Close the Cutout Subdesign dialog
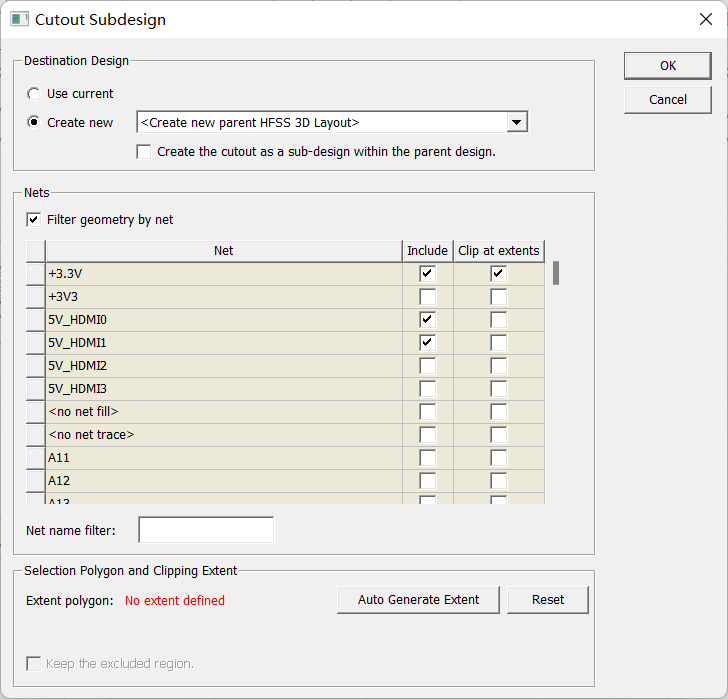Image resolution: width=728 pixels, height=699 pixels. tap(706, 19)
